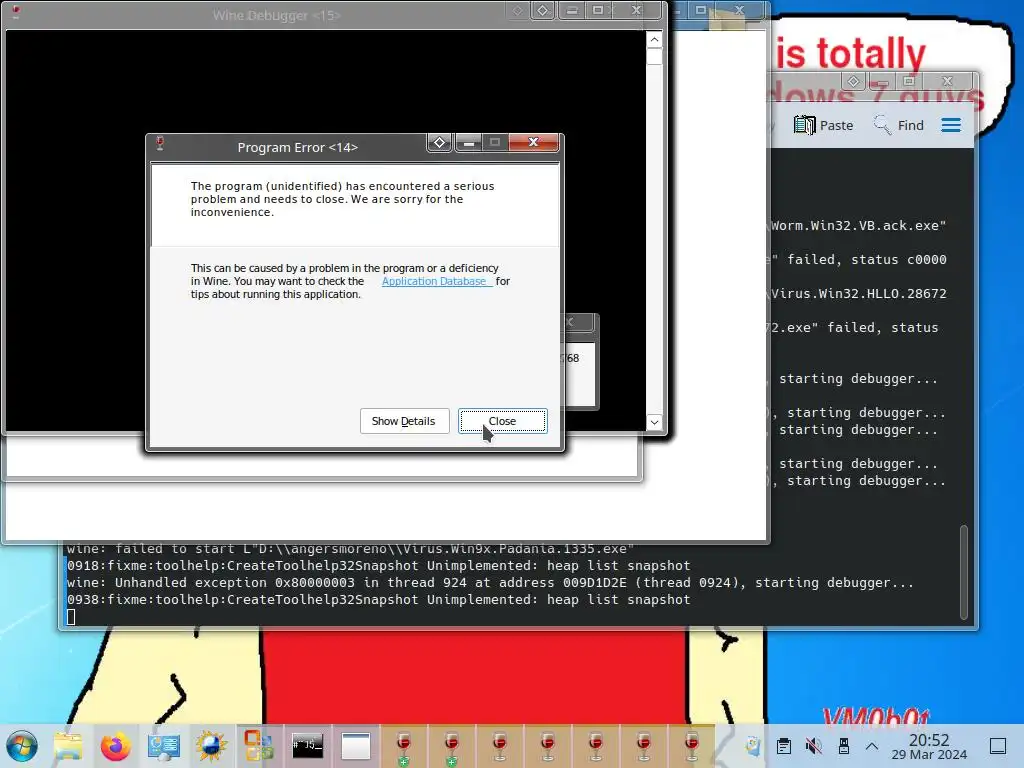Click the terminal window vertical scrollbar
The width and height of the screenshot is (1024, 768).
tap(964, 571)
